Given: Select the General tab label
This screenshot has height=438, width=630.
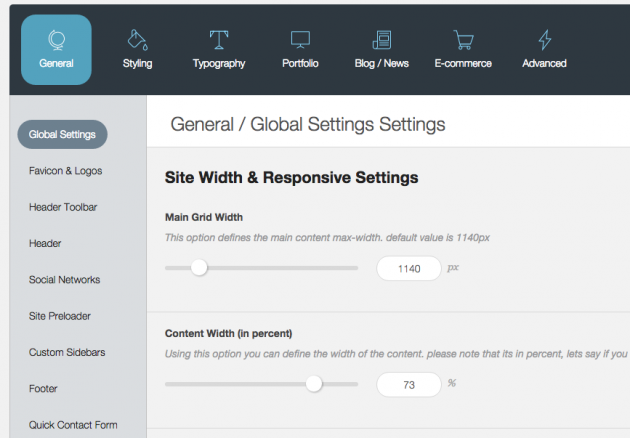Looking at the screenshot, I should click(56, 63).
